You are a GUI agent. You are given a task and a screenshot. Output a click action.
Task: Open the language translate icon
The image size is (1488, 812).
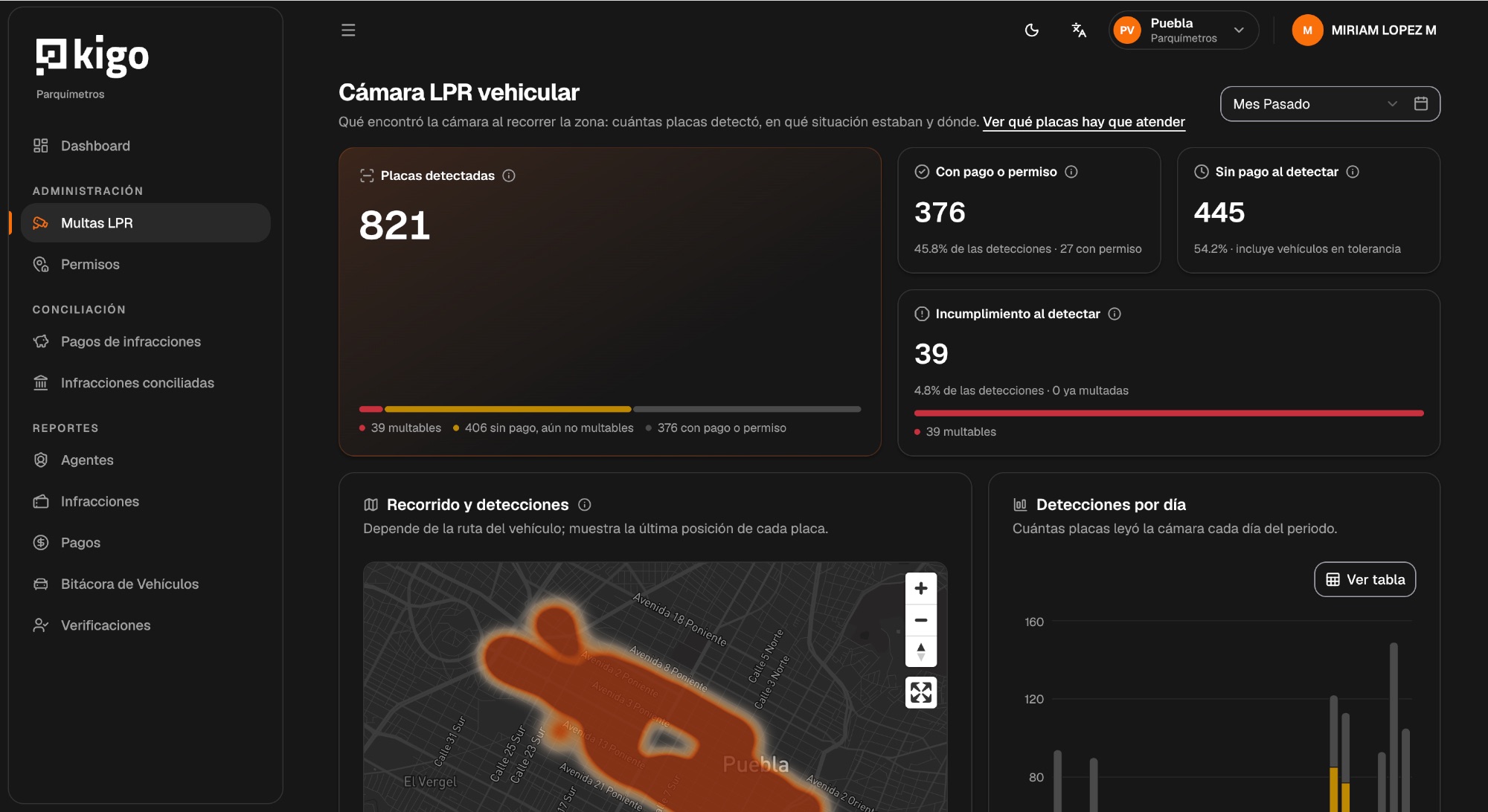(1079, 30)
